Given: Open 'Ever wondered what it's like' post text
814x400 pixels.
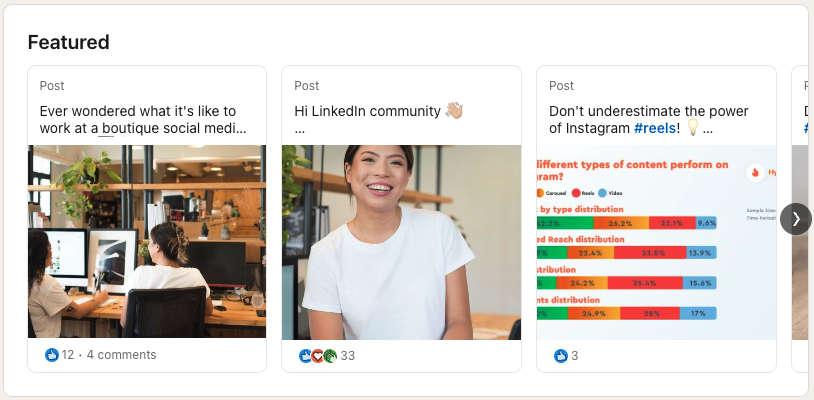Looking at the screenshot, I should click(143, 120).
